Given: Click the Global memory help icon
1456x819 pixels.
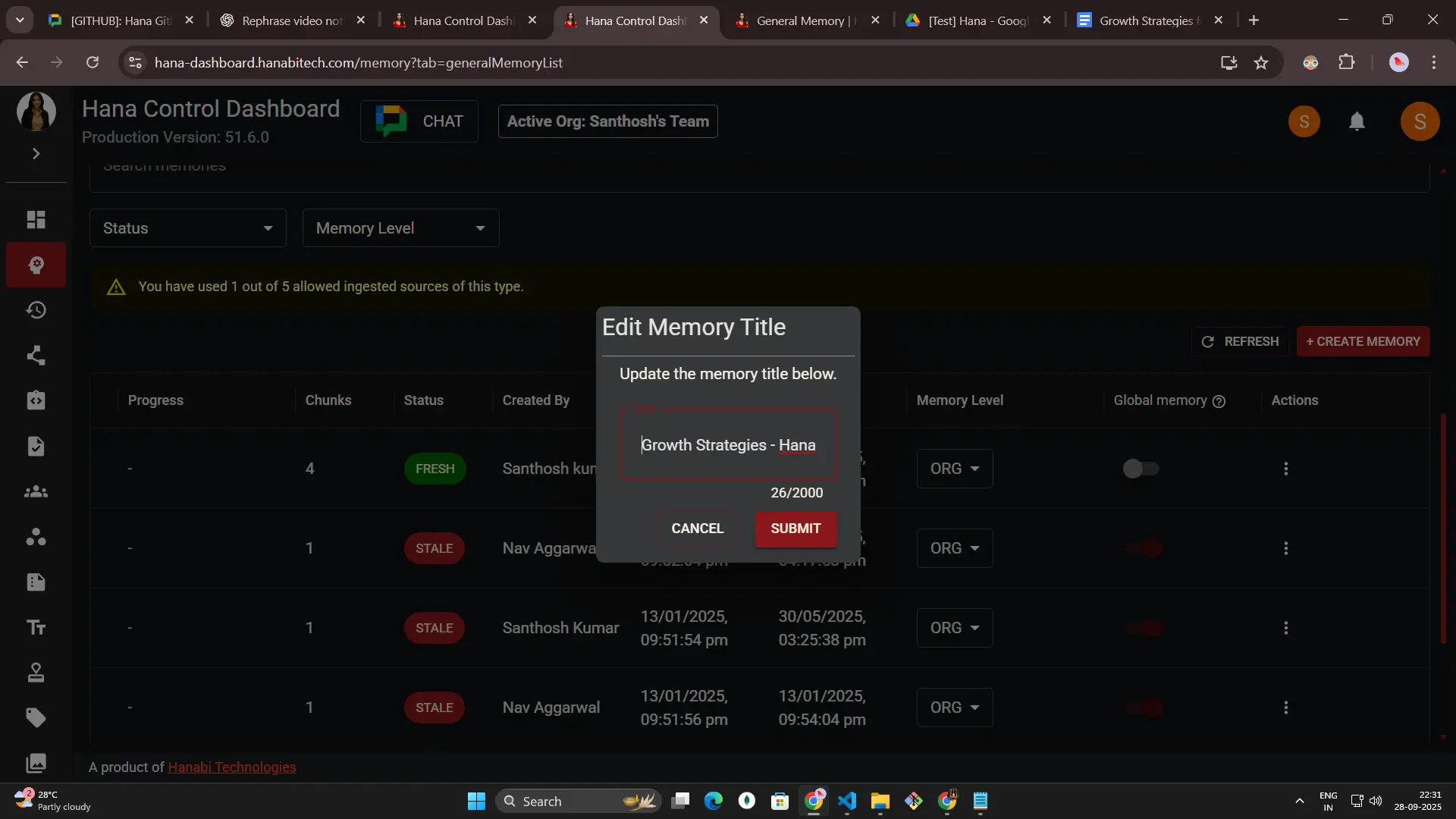Looking at the screenshot, I should [1219, 401].
